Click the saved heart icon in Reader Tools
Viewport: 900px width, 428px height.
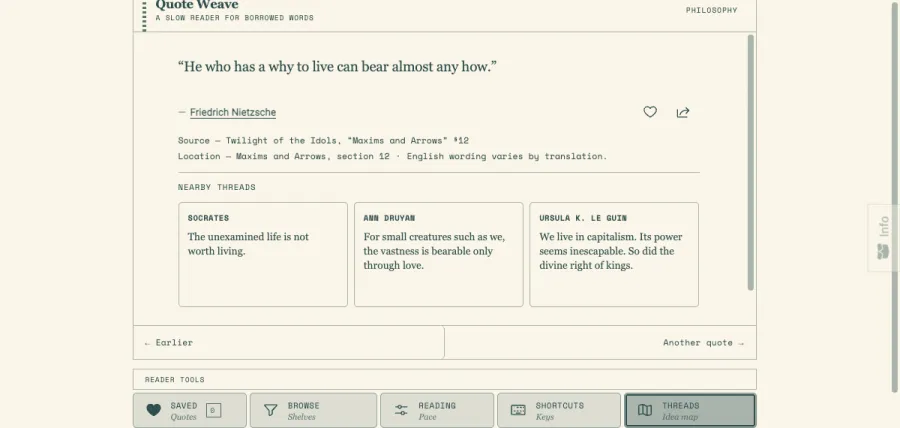154,410
